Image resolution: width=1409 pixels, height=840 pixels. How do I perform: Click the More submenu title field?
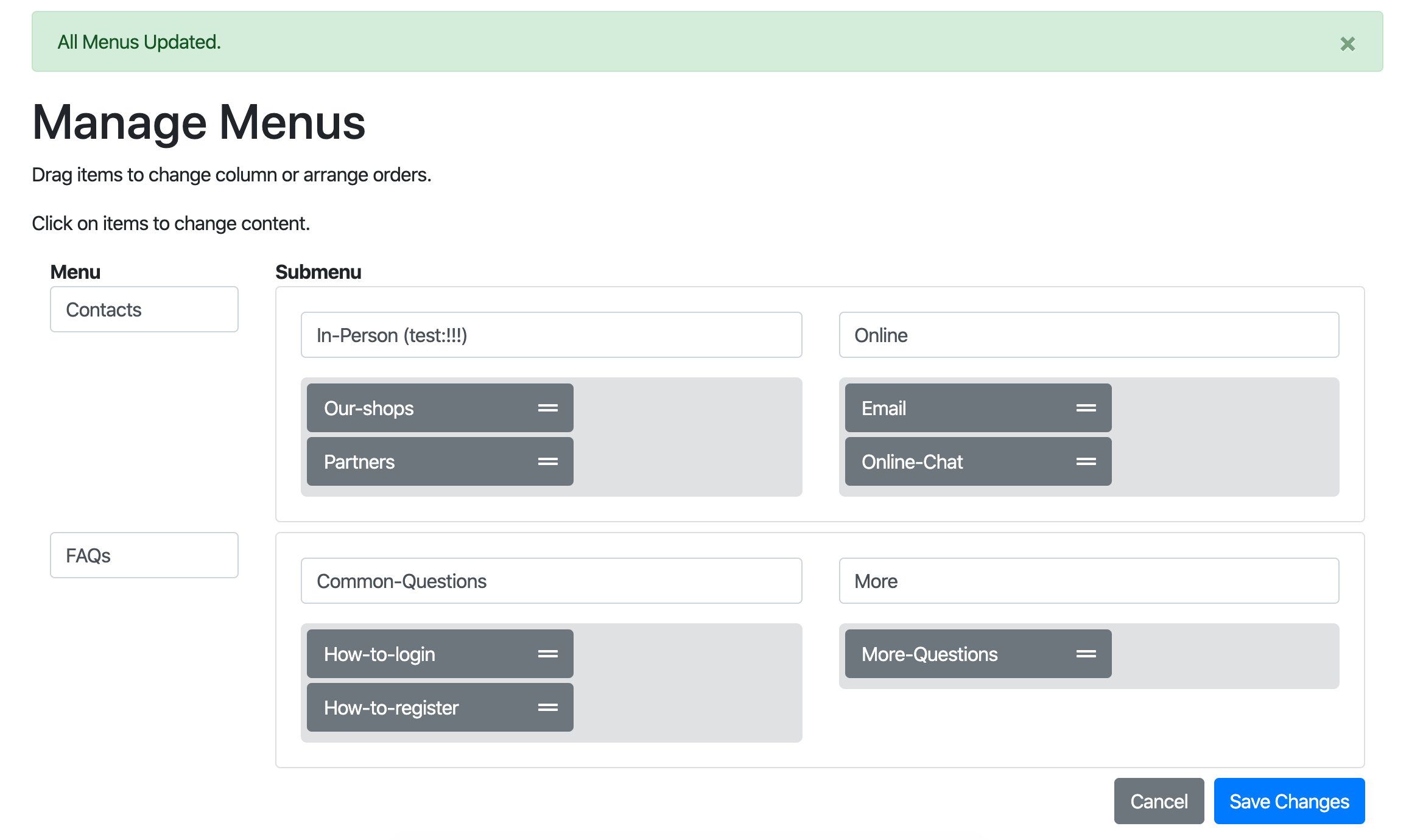(1089, 581)
